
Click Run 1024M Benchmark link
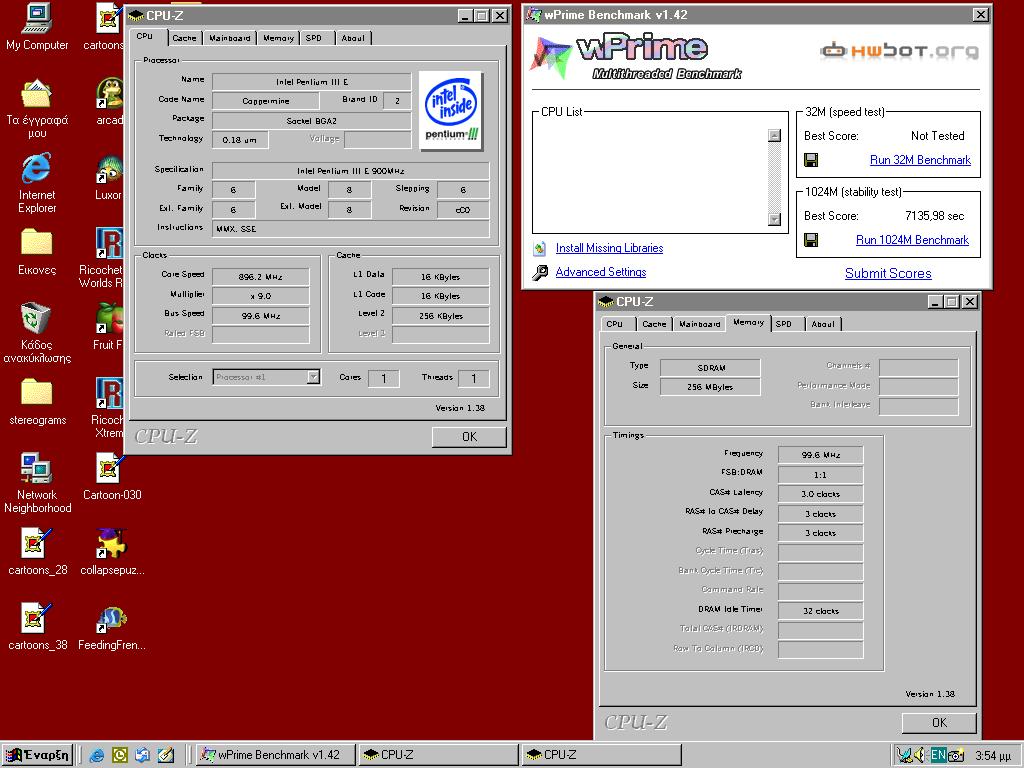pyautogui.click(x=912, y=240)
